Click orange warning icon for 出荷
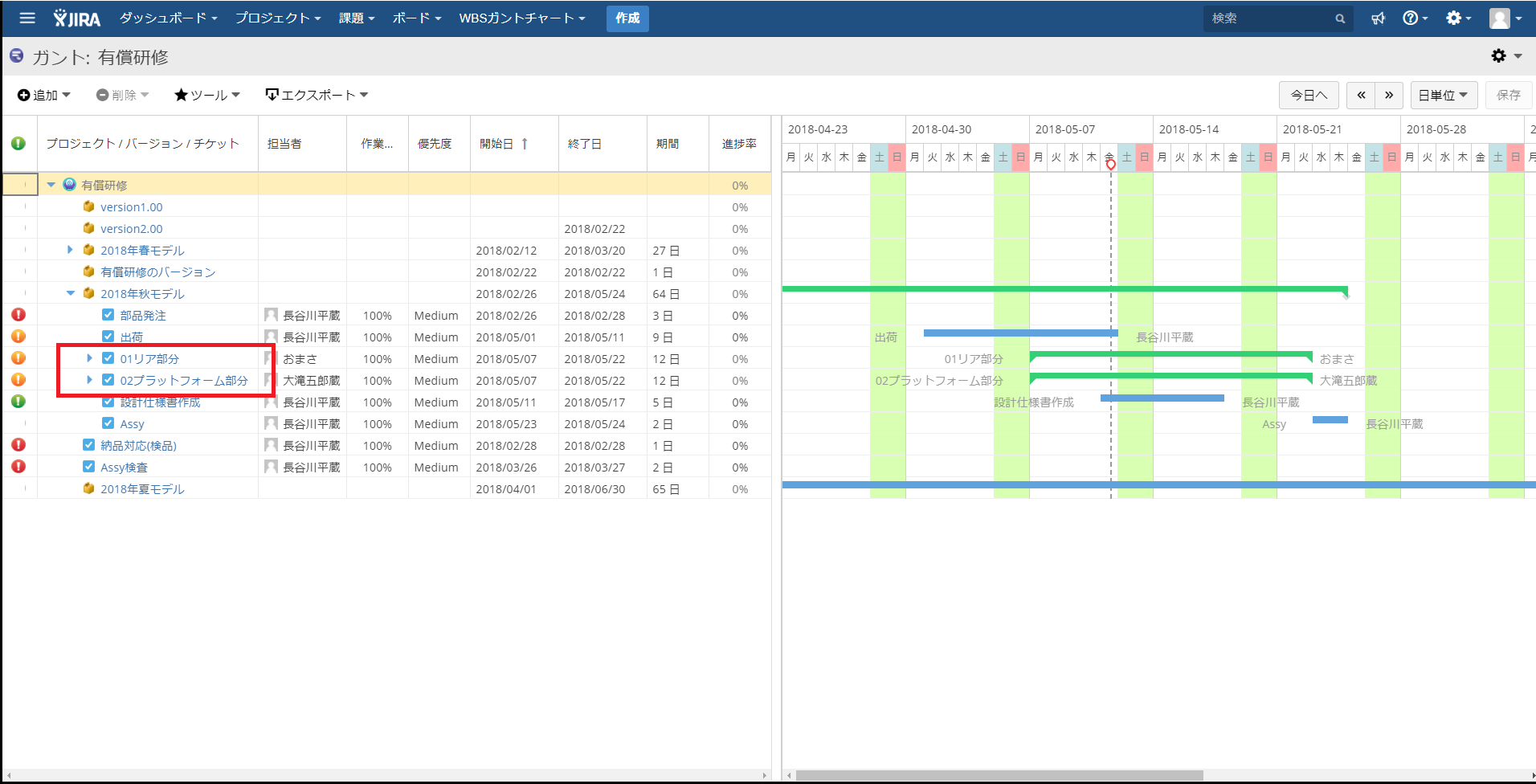The height and width of the screenshot is (784, 1536). [x=18, y=337]
